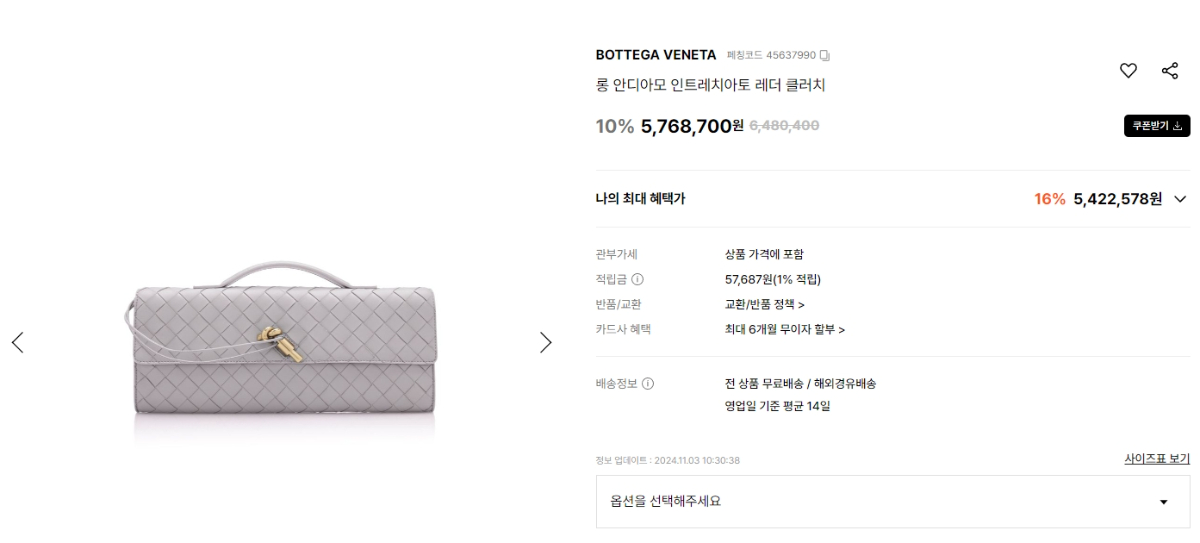Open the 배송정보 info icon
This screenshot has width=1200, height=543.
(647, 383)
